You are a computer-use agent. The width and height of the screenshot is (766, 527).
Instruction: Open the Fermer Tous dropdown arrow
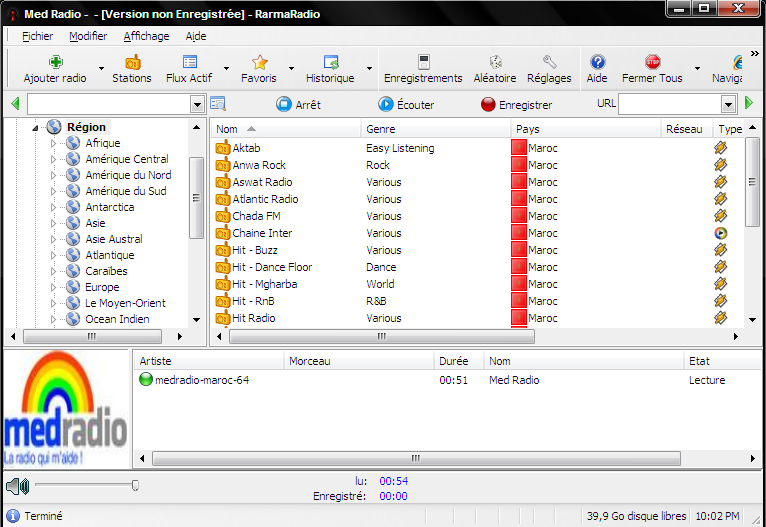click(x=697, y=68)
